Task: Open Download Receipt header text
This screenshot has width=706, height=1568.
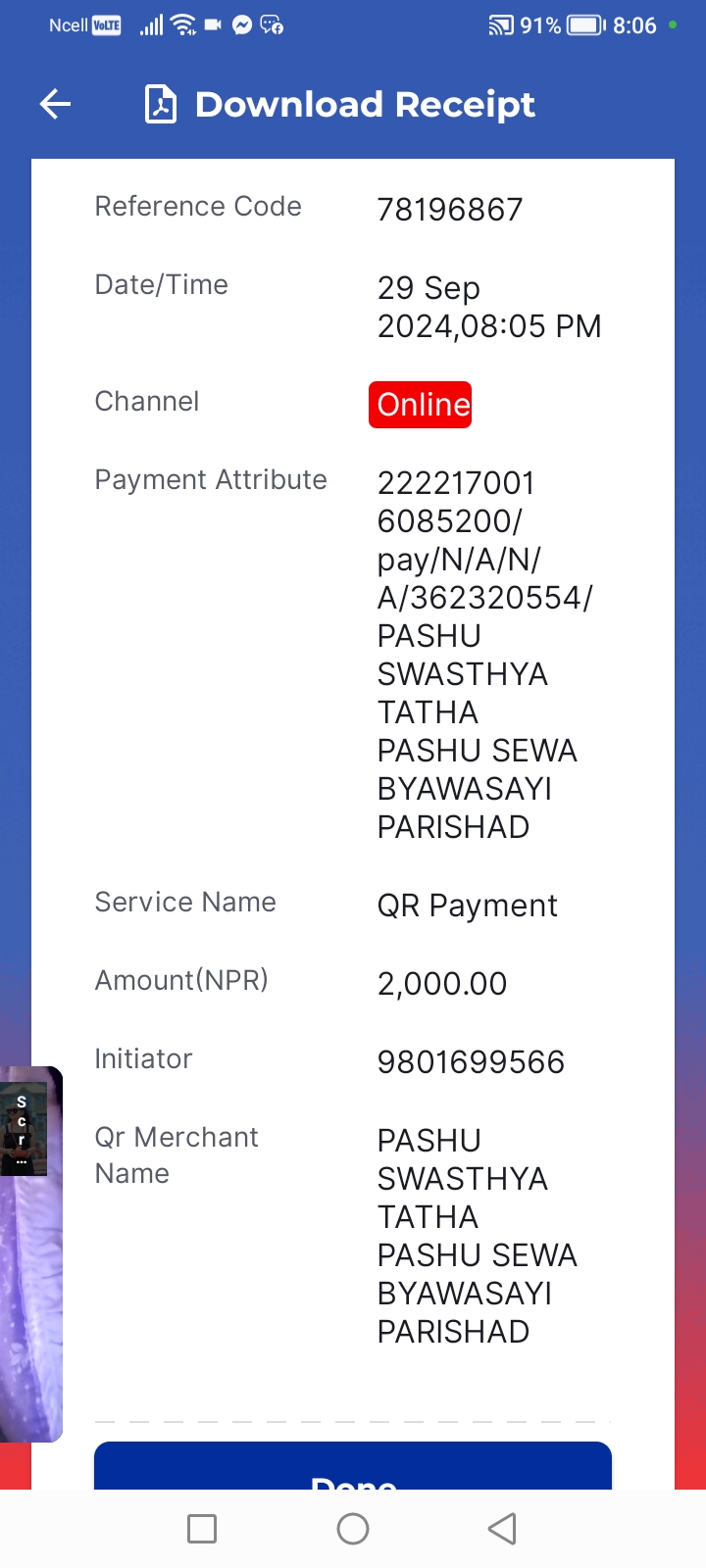Action: pyautogui.click(x=365, y=104)
